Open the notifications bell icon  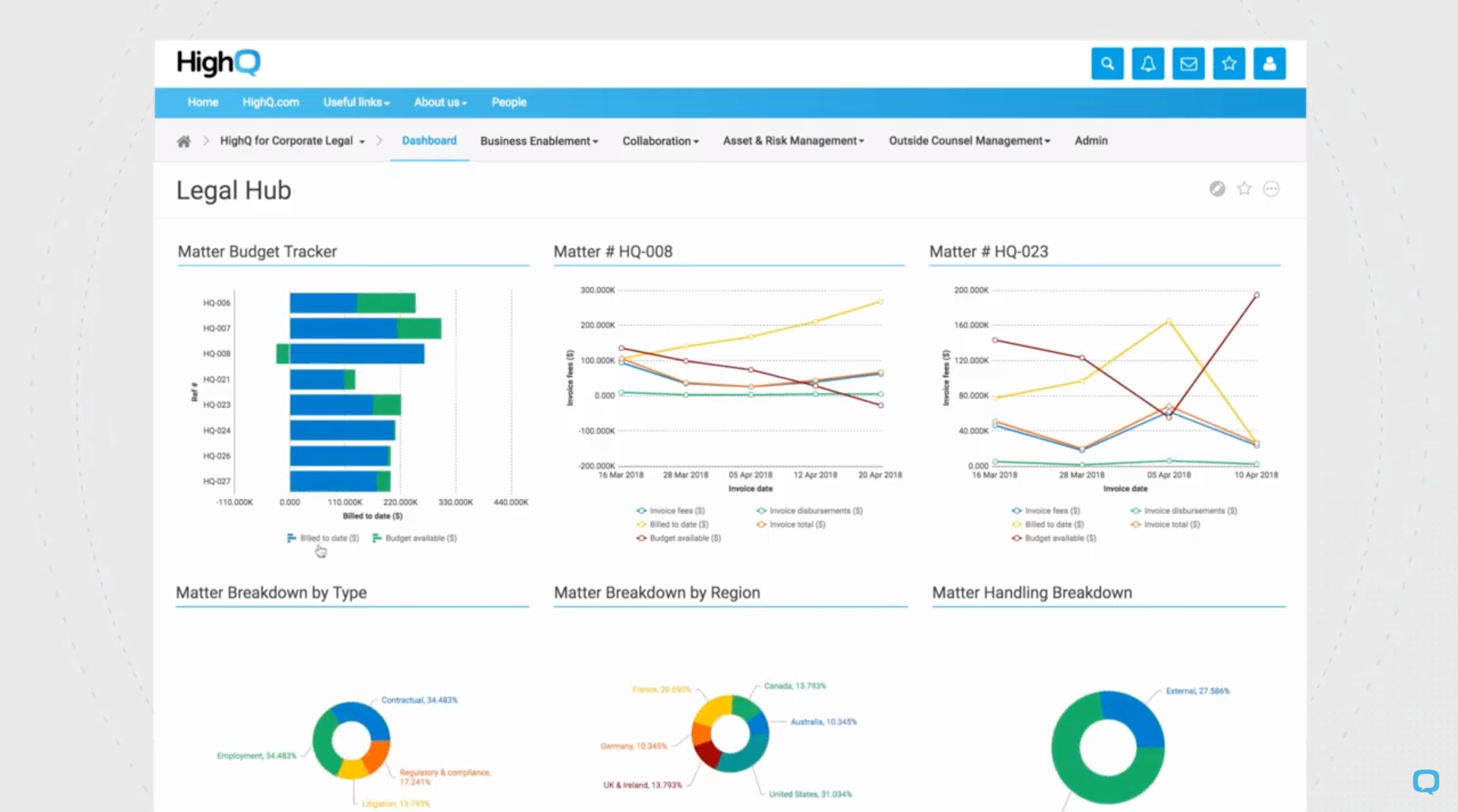[x=1147, y=64]
